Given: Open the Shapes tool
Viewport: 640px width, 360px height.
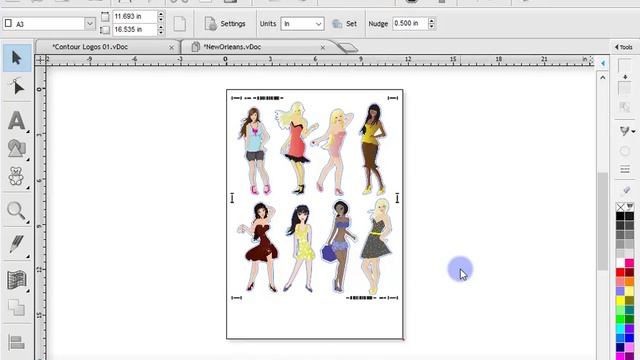Looking at the screenshot, I should 17,148.
